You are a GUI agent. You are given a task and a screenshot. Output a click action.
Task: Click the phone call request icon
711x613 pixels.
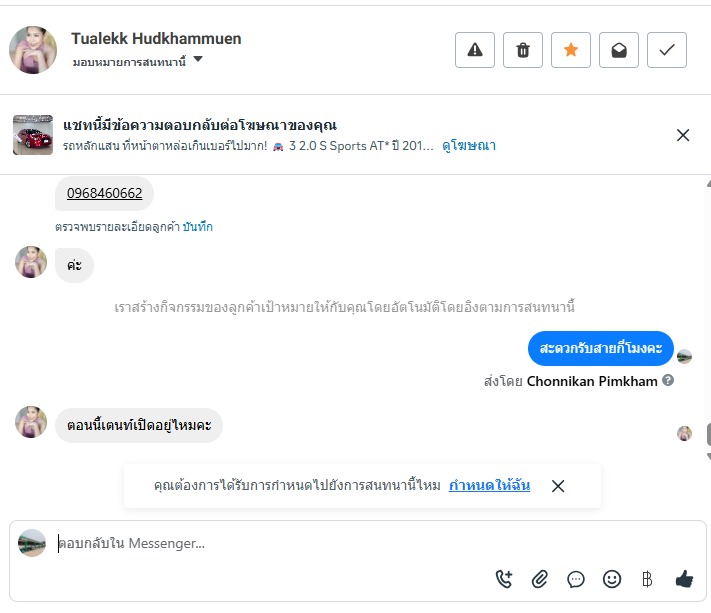coord(504,578)
